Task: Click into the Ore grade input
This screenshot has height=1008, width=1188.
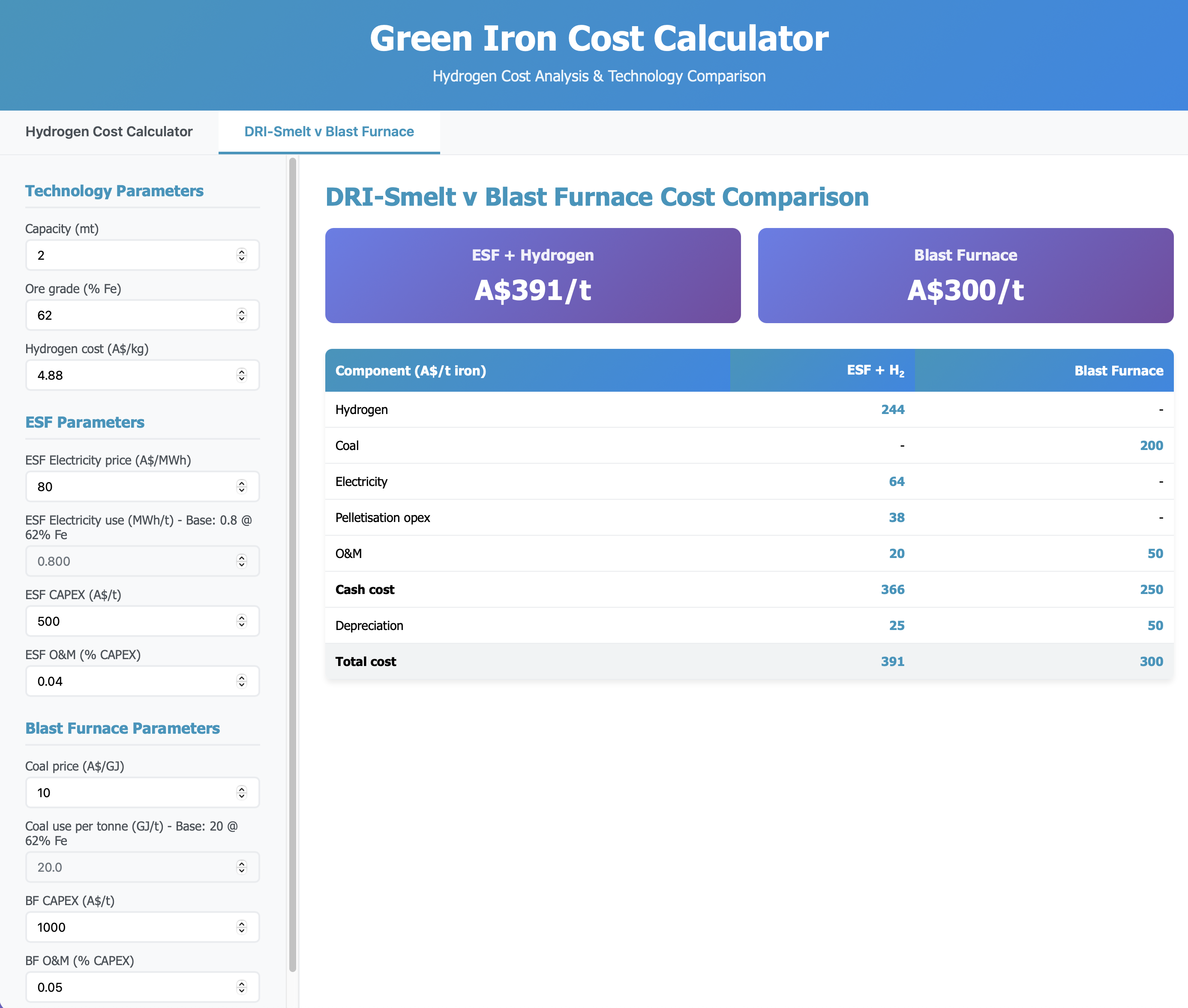Action: 132,315
